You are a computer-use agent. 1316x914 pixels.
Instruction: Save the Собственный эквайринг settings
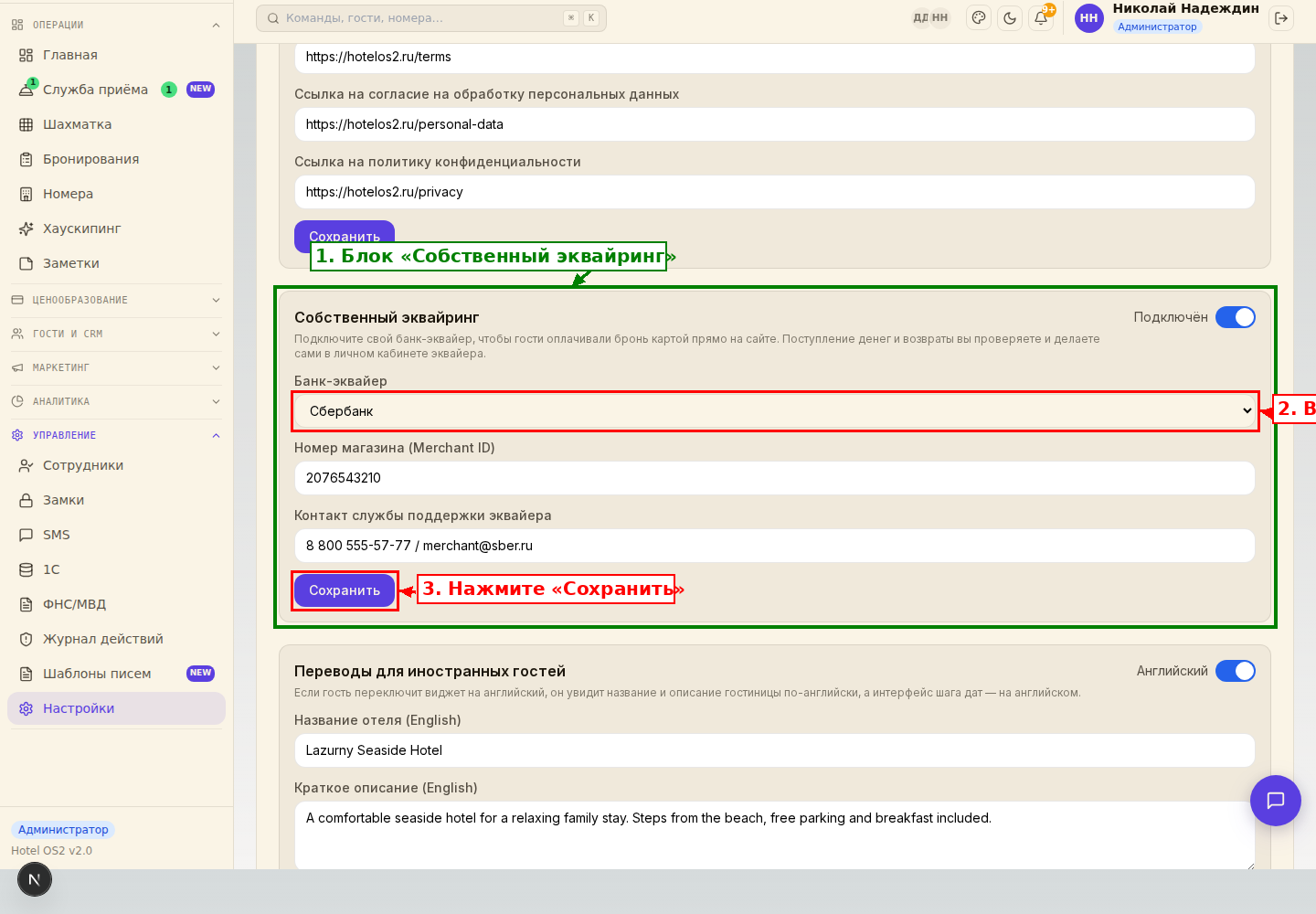tap(345, 590)
